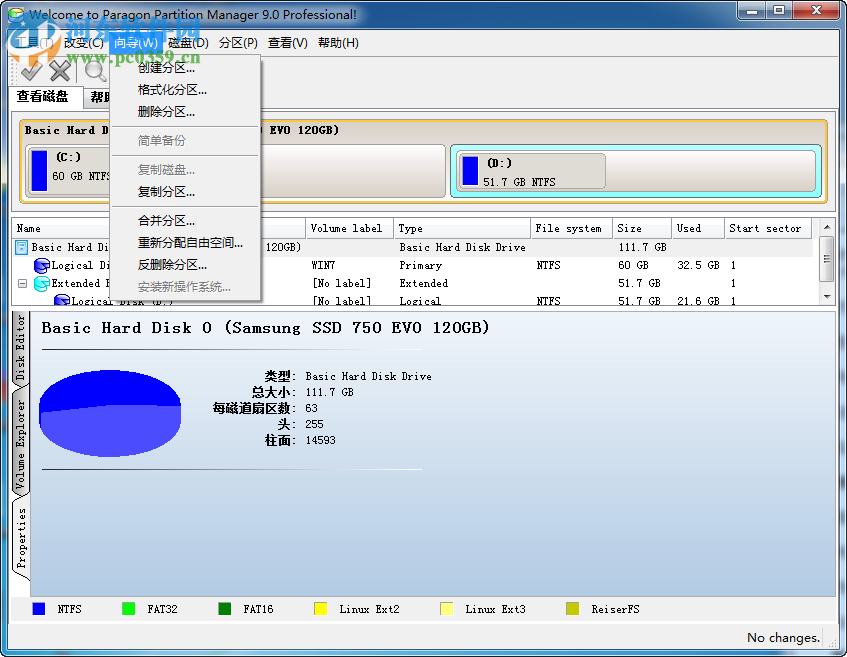Open the 分区(P) menu

(x=238, y=43)
